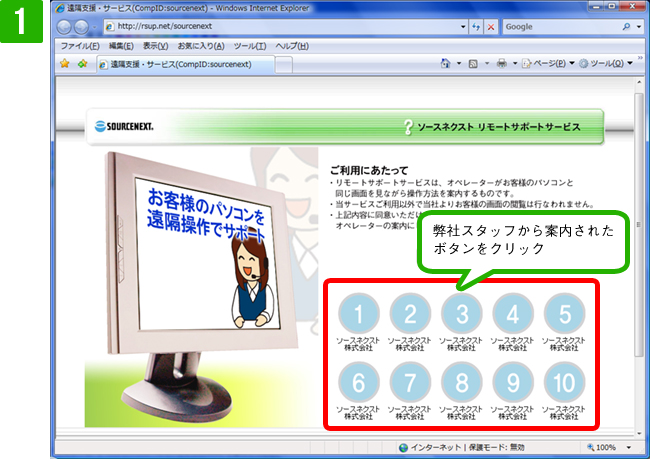Open the ページ(P) dropdown menu
This screenshot has height=459, width=650.
pos(548,63)
